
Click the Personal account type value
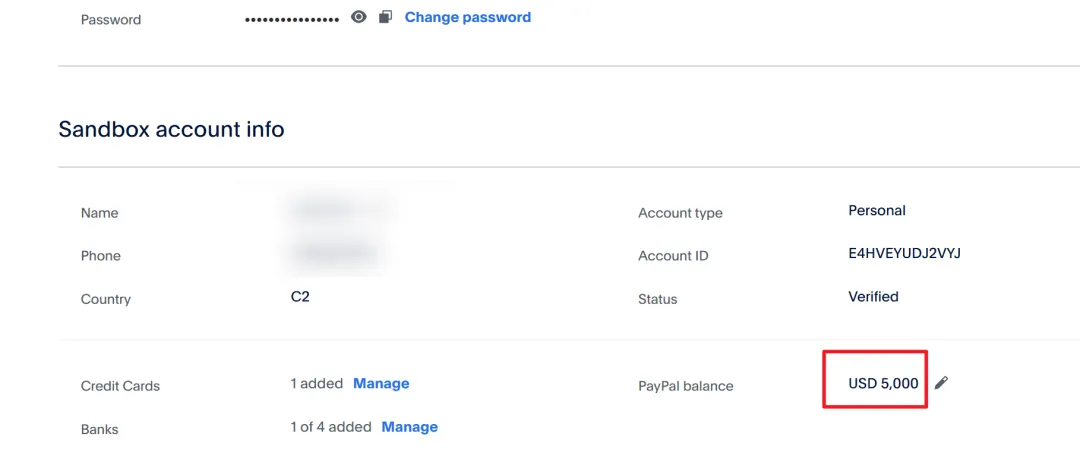click(x=876, y=211)
